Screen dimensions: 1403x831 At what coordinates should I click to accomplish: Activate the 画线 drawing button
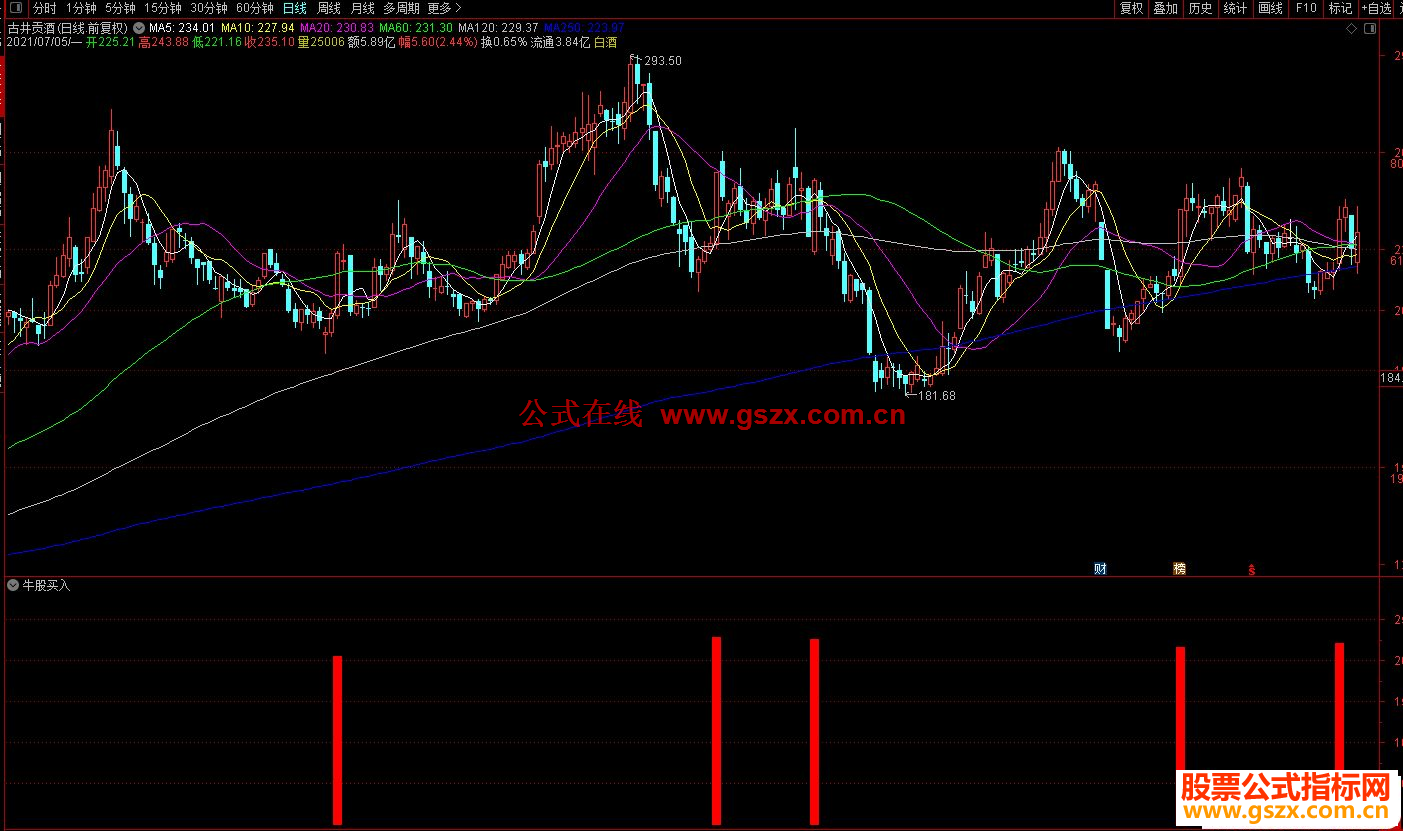click(1270, 8)
